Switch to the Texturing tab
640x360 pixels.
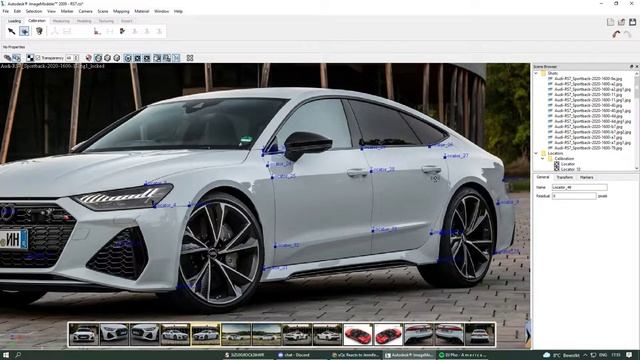point(106,21)
